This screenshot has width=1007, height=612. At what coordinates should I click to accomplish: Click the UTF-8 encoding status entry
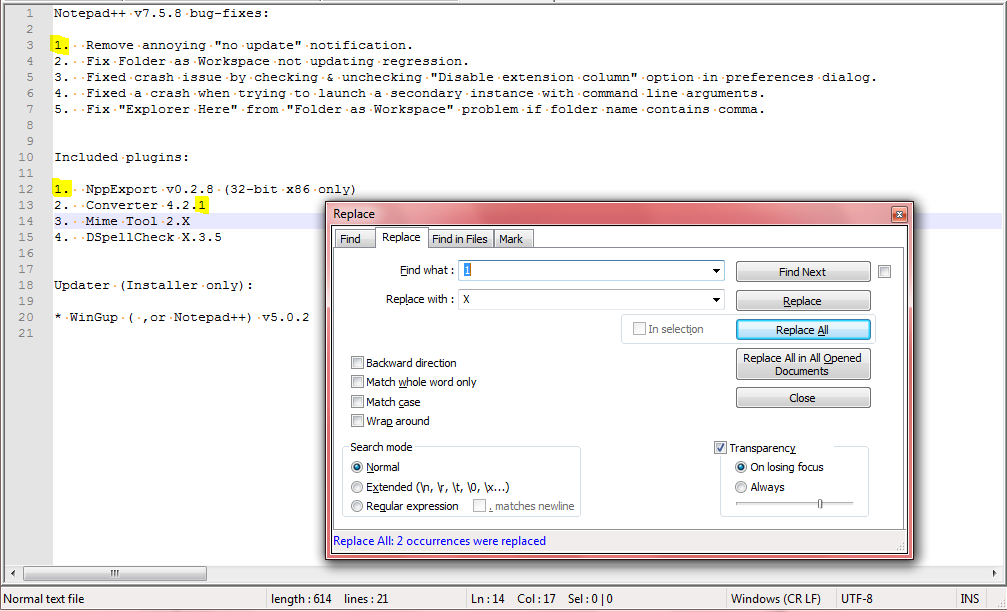pyautogui.click(x=857, y=599)
